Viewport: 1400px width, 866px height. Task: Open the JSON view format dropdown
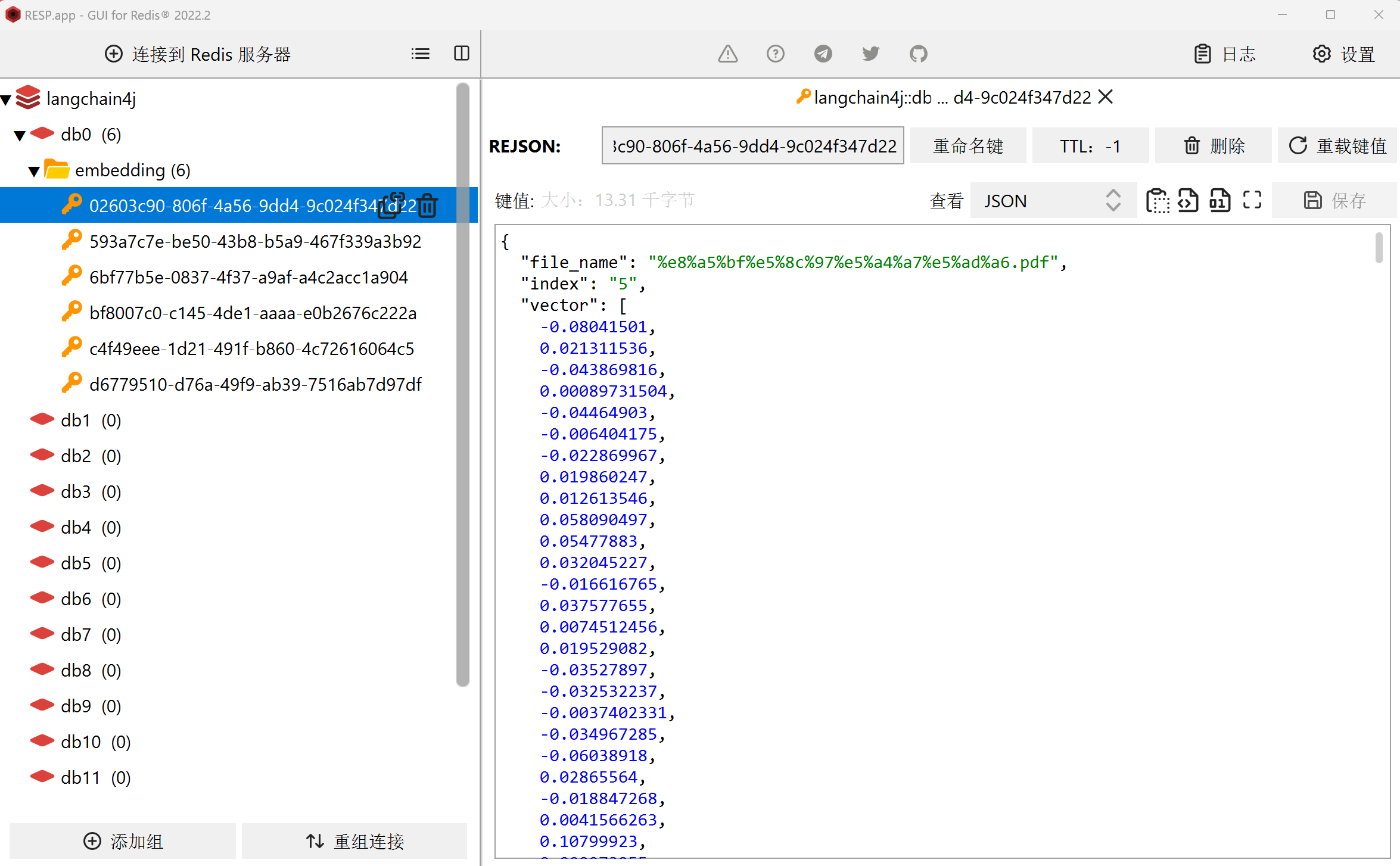(1052, 201)
